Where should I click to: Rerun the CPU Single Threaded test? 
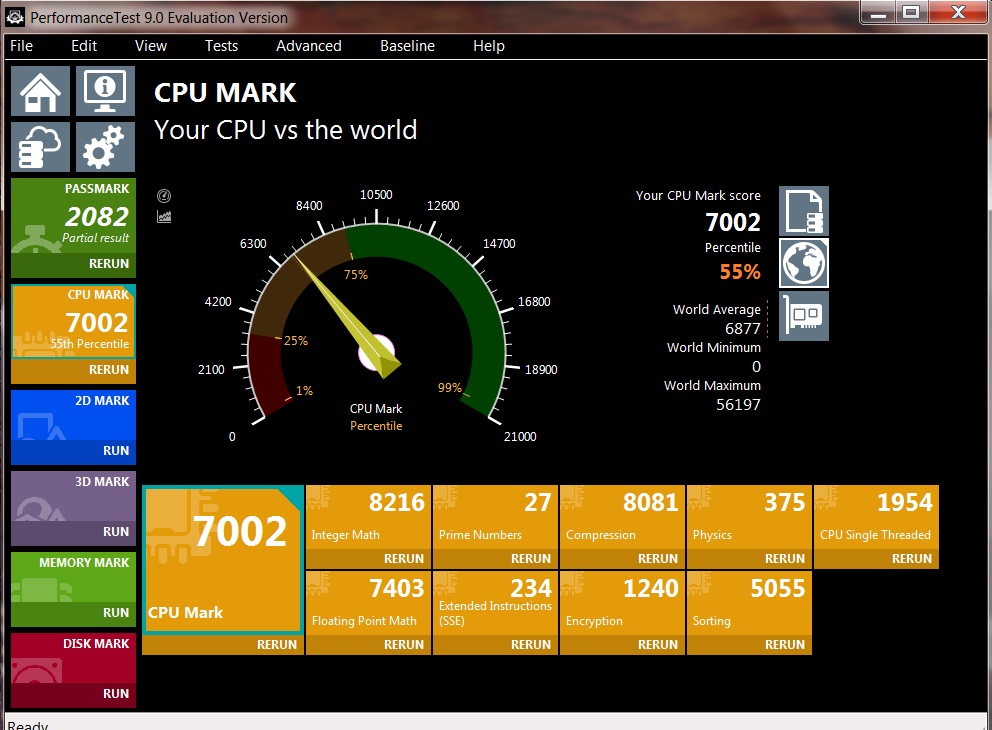[x=876, y=559]
